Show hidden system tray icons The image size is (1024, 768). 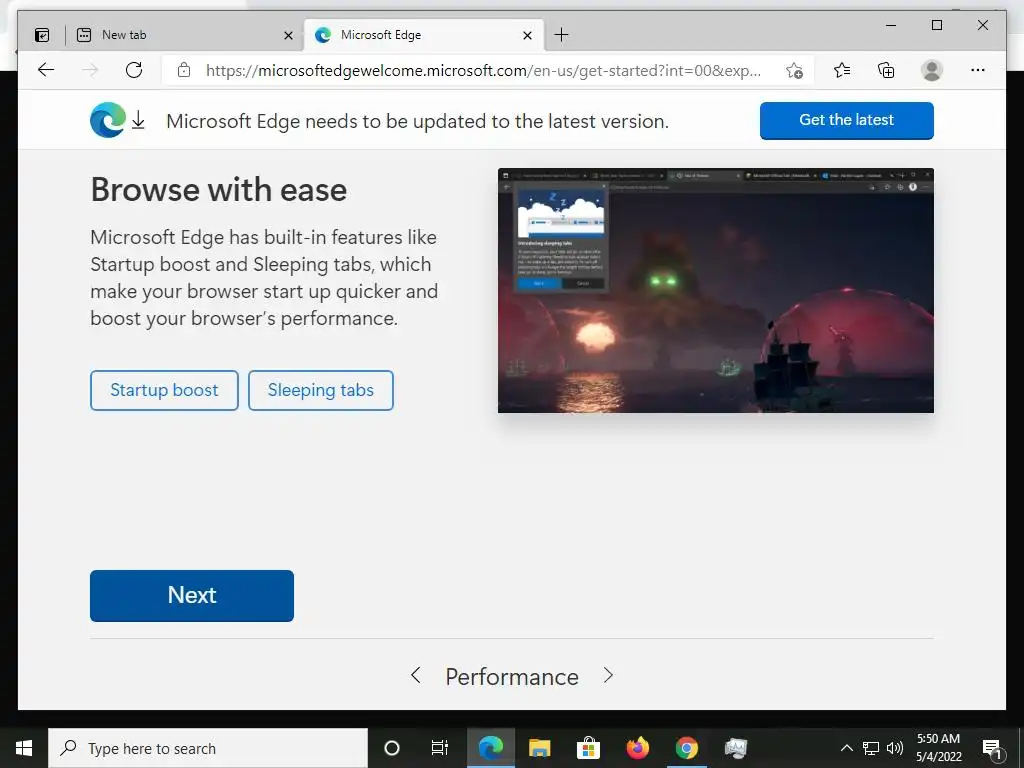846,748
